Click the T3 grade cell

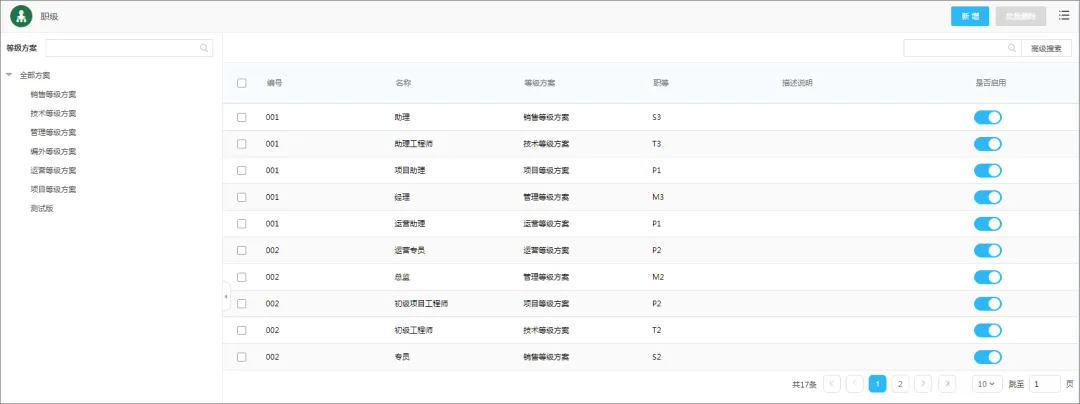pyautogui.click(x=656, y=144)
